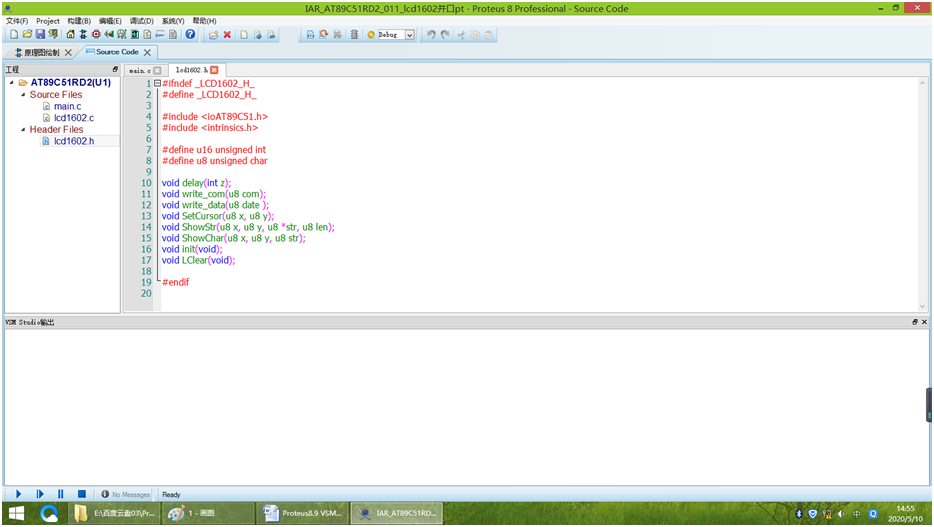Image resolution: width=934 pixels, height=527 pixels.
Task: Click the Cut scissors toolbar icon
Action: 461,35
